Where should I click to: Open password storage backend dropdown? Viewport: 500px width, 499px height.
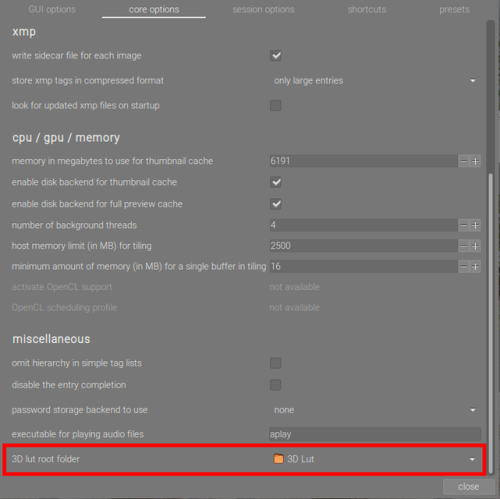pyautogui.click(x=375, y=410)
